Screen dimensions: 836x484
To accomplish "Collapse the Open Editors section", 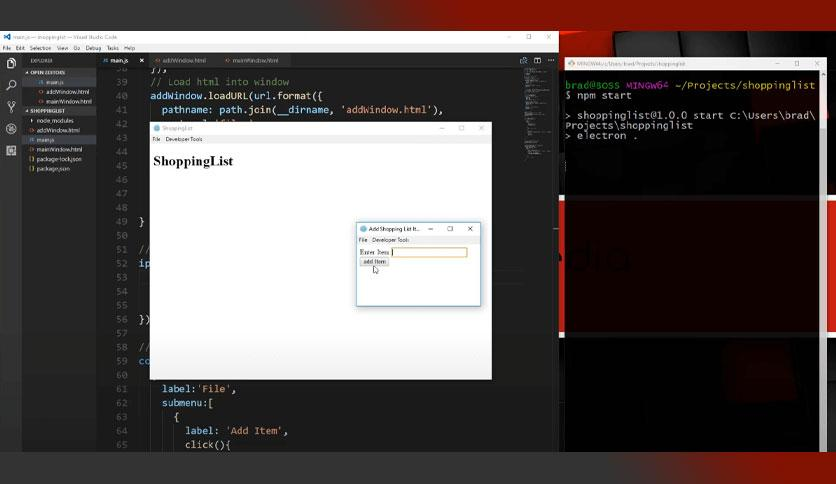I will [27, 72].
